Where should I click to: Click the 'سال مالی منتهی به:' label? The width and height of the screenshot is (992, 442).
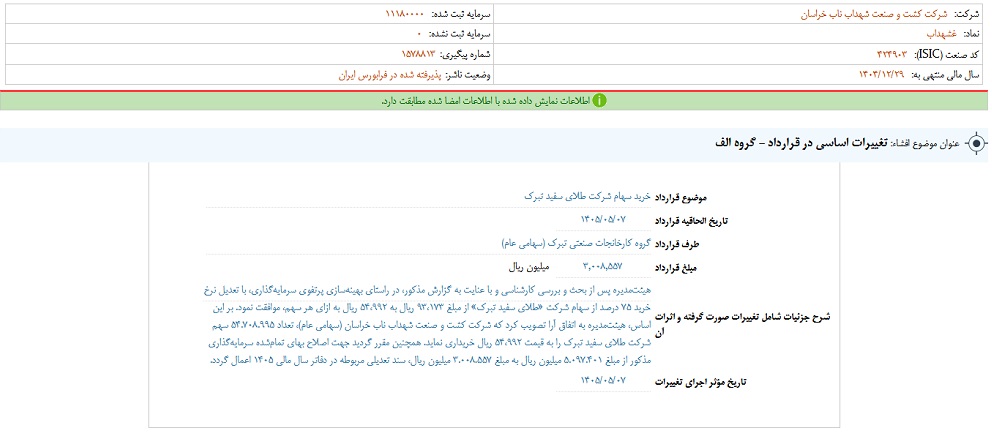click(945, 75)
